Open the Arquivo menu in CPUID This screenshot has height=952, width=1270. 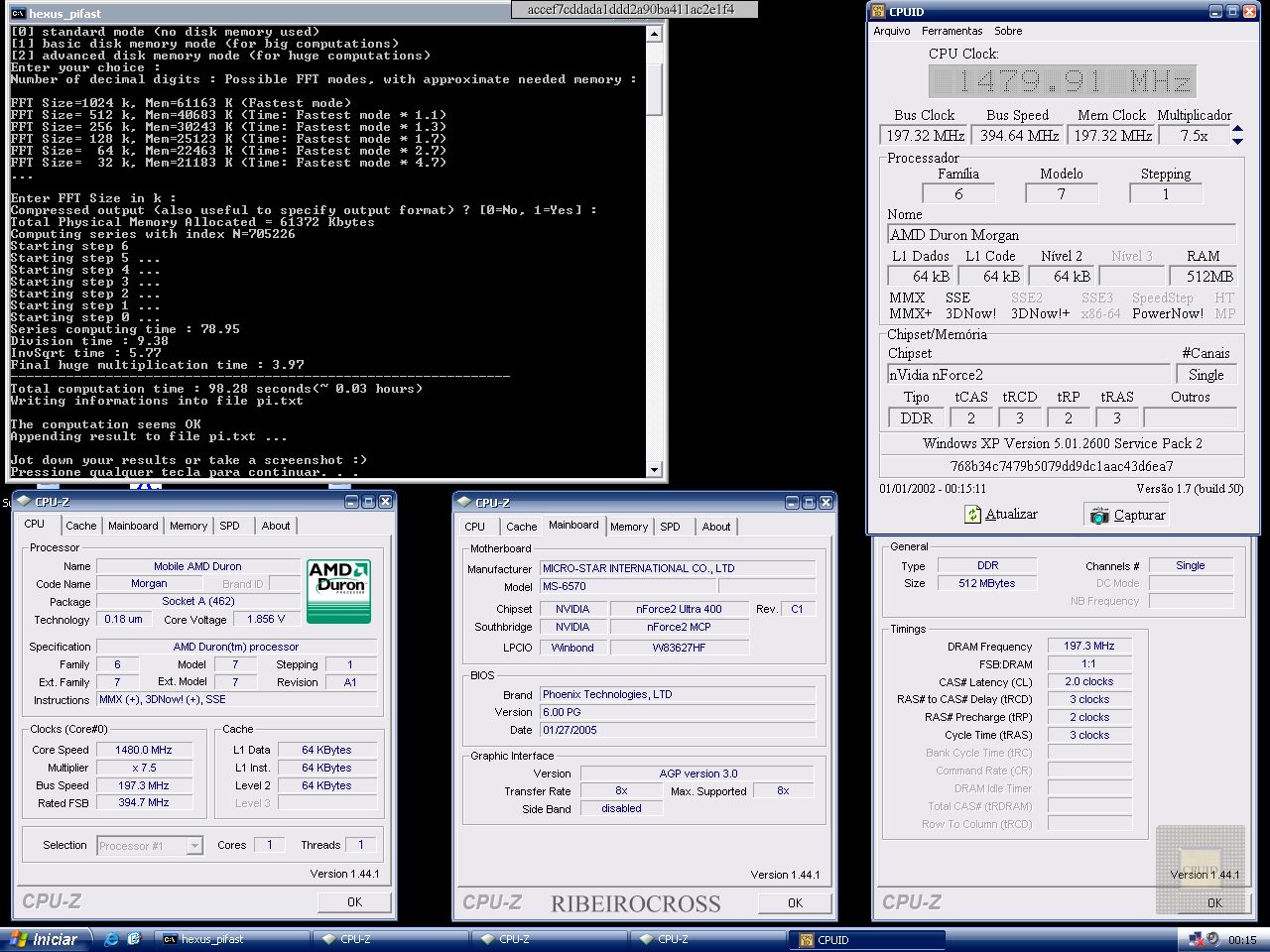coord(892,31)
